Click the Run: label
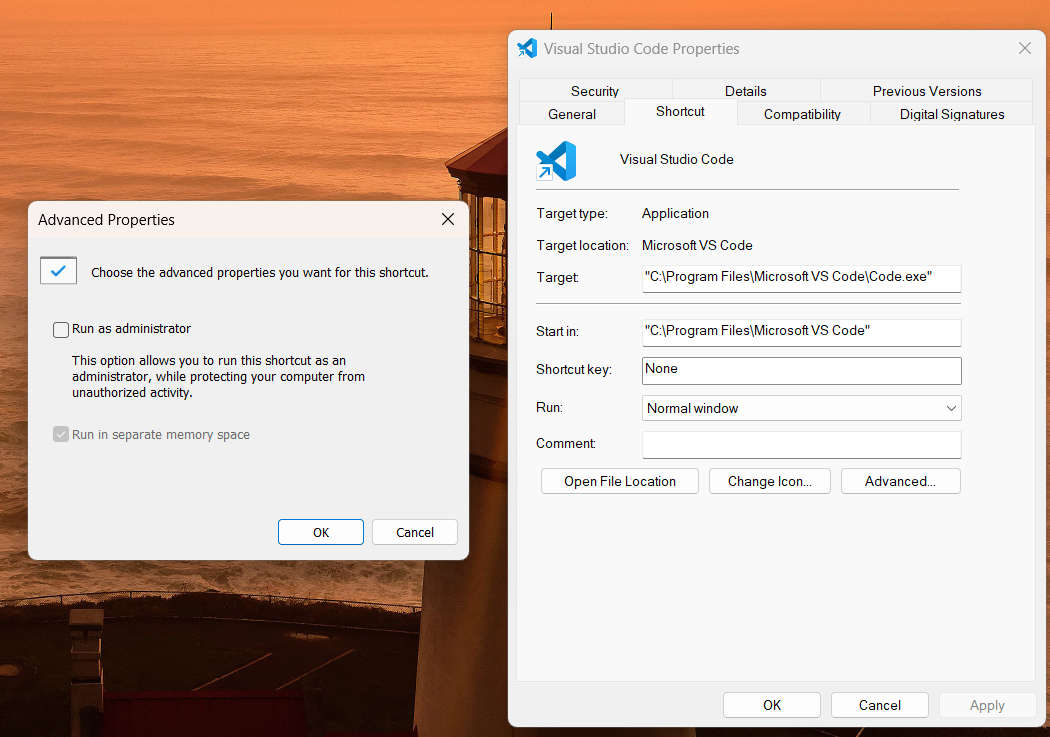Image resolution: width=1050 pixels, height=737 pixels. [x=549, y=407]
